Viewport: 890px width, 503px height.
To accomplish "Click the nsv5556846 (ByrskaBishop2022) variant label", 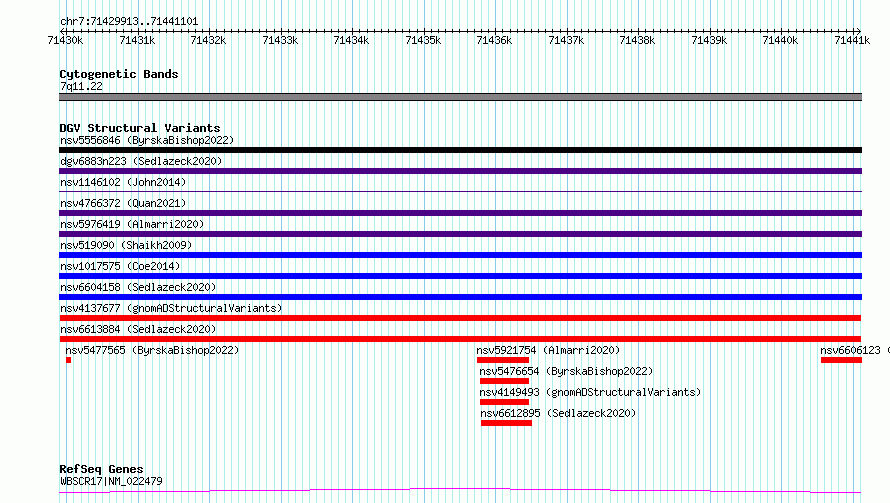I will pos(147,140).
